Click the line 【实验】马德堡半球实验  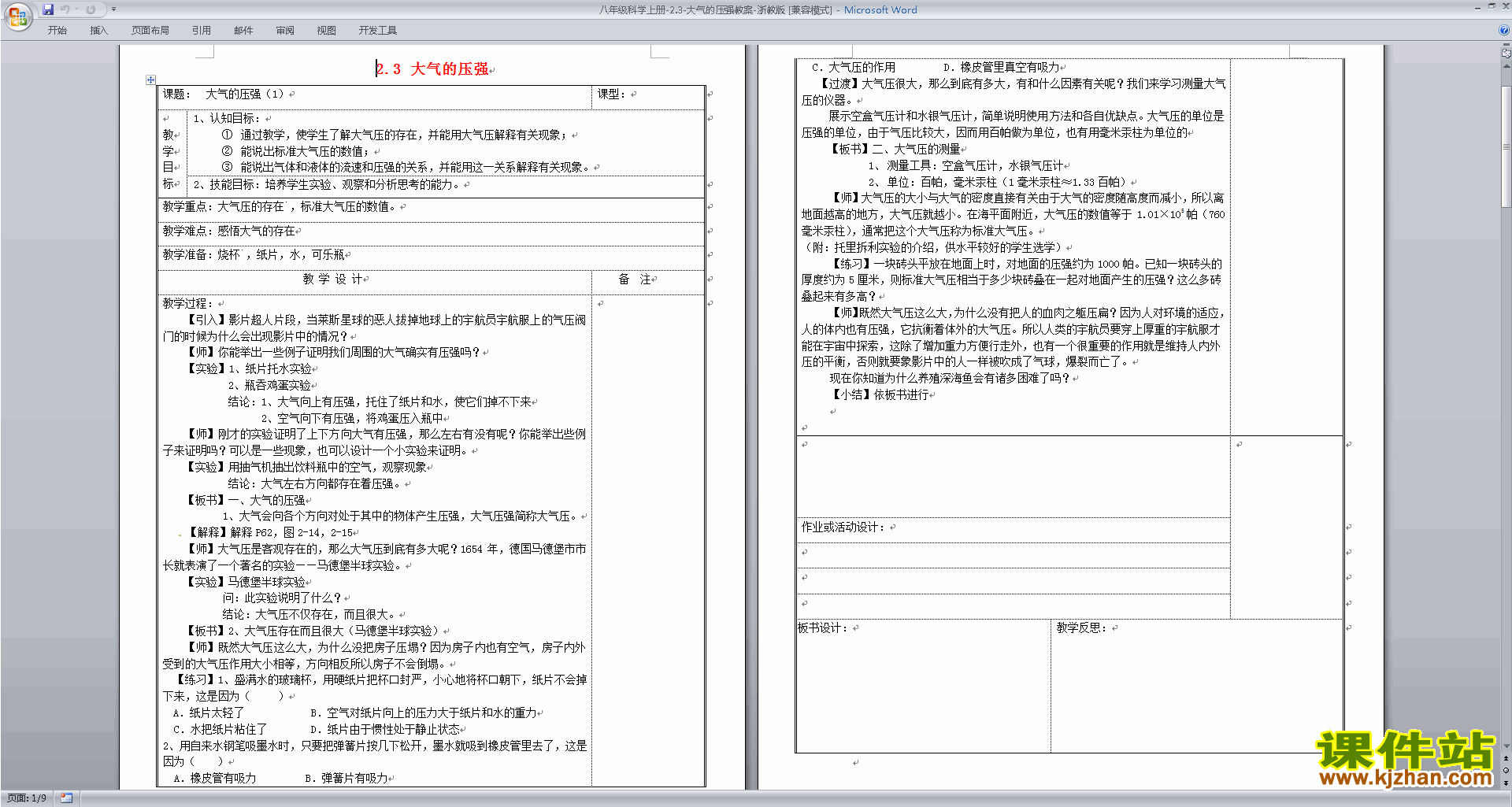pyautogui.click(x=246, y=582)
